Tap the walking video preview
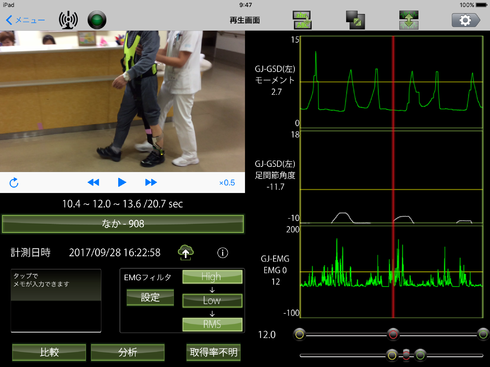Image resolution: width=490 pixels, height=367 pixels. point(122,101)
